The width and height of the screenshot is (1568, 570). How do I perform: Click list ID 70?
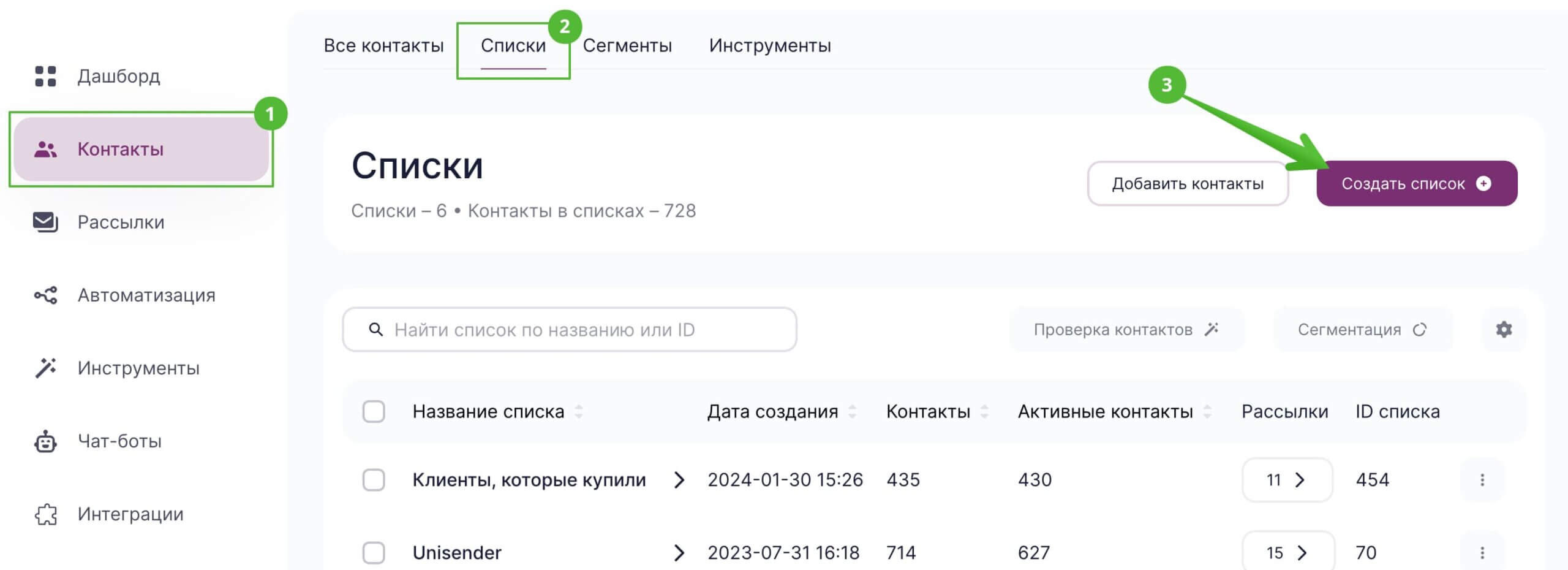click(x=1366, y=553)
